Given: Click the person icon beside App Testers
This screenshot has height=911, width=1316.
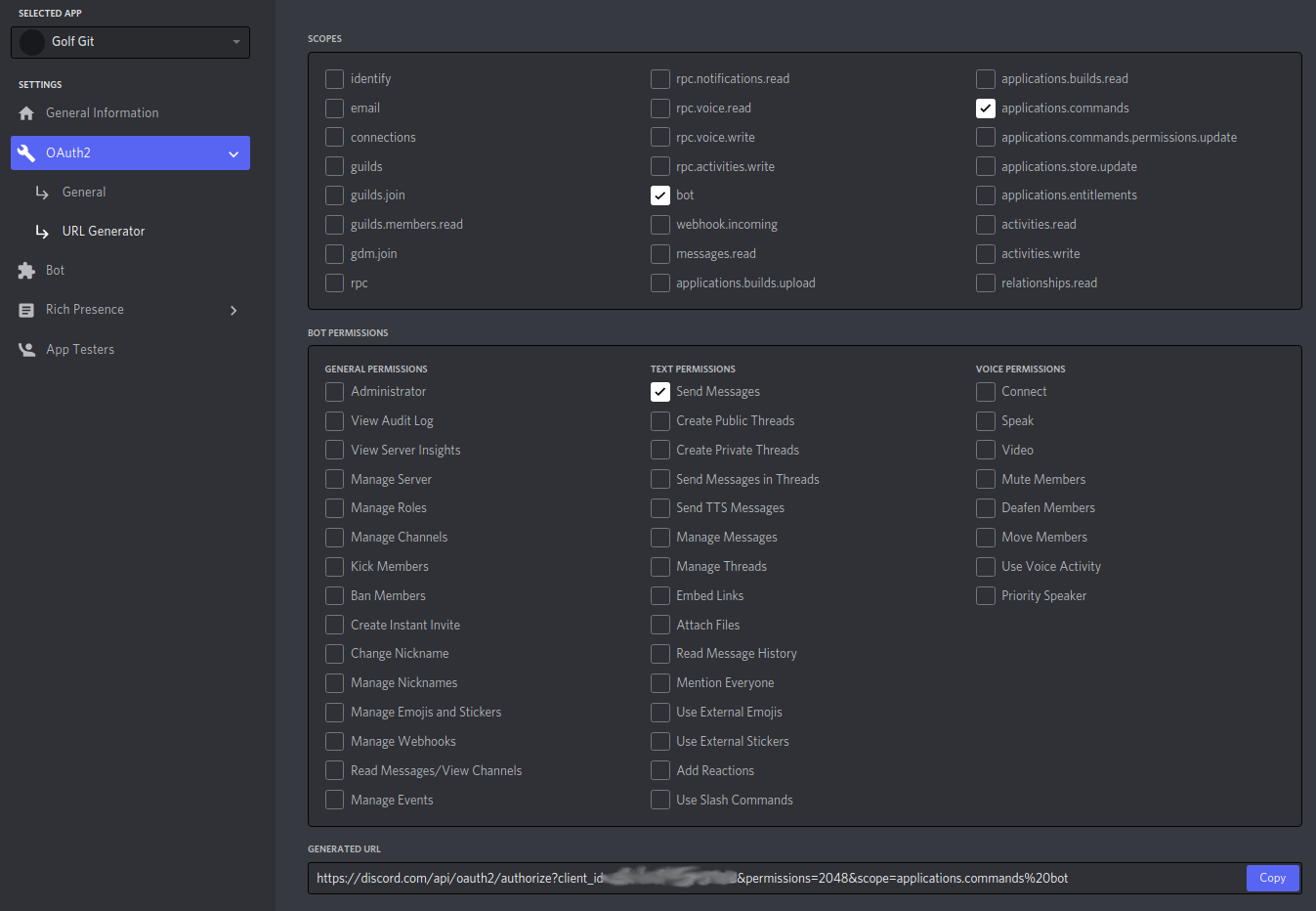Looking at the screenshot, I should click(26, 349).
